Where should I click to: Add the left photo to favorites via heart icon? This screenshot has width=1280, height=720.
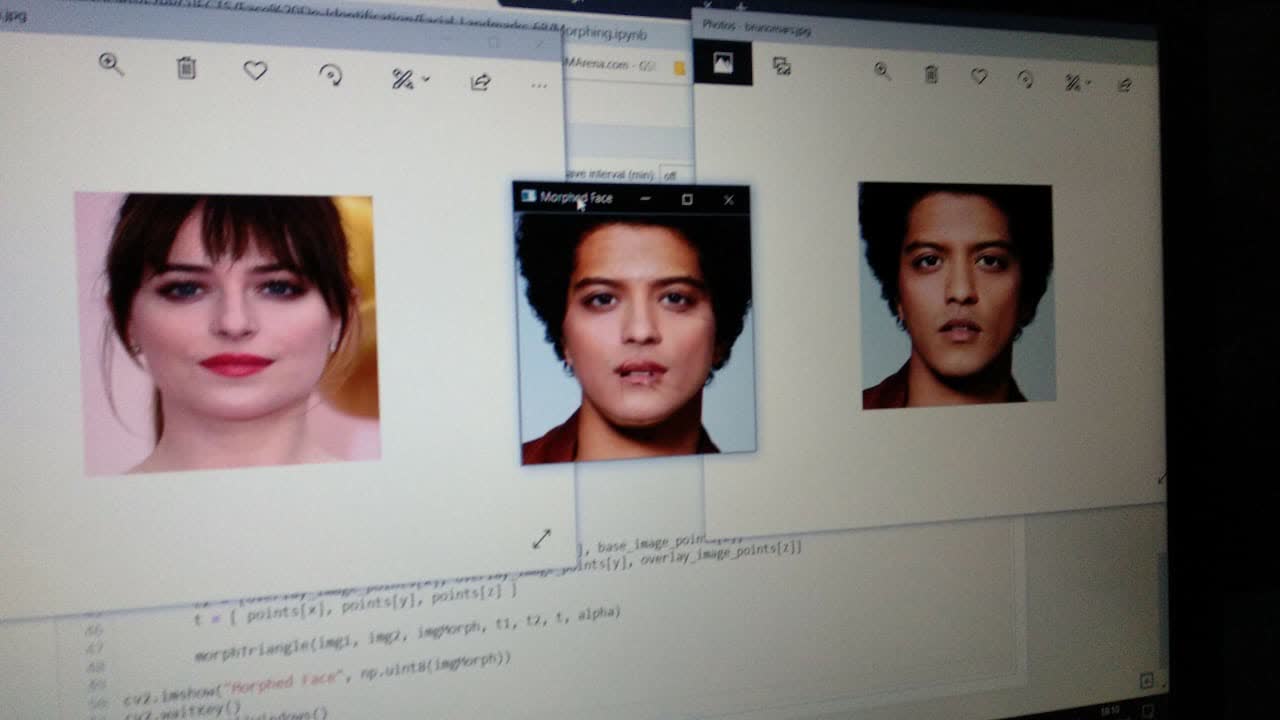tap(255, 71)
